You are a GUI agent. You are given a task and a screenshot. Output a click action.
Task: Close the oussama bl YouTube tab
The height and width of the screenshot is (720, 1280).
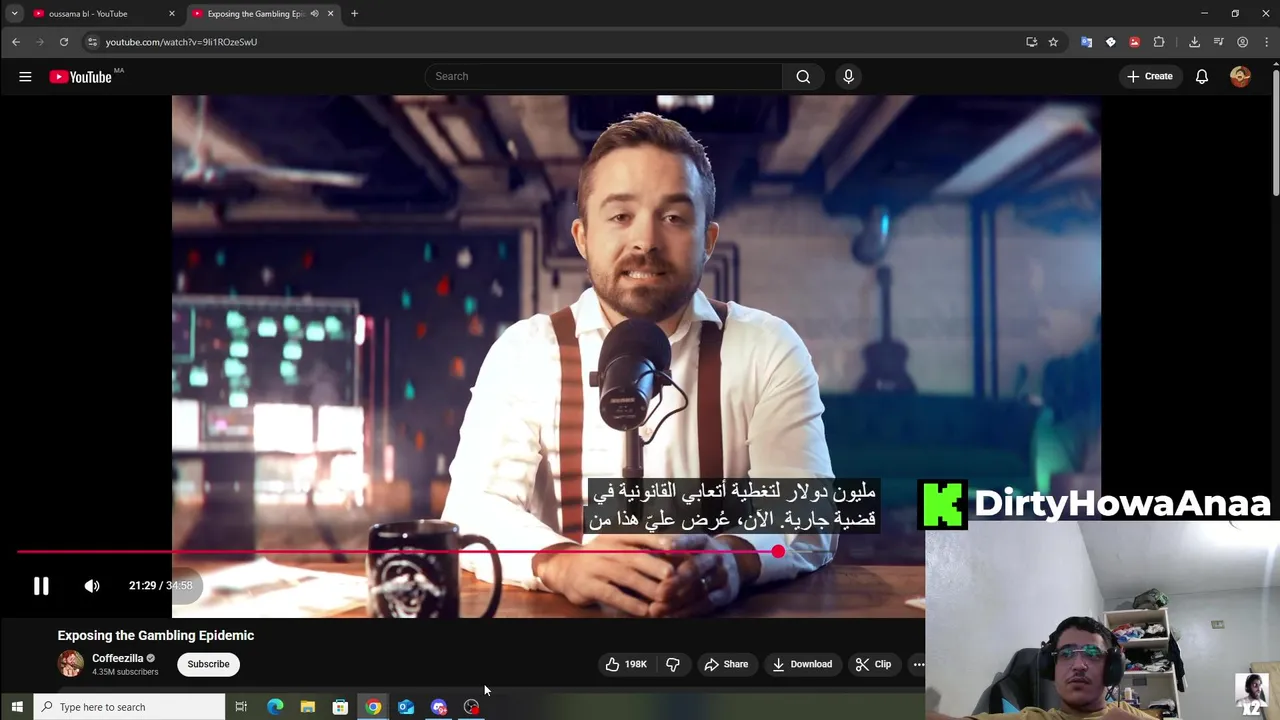[171, 14]
